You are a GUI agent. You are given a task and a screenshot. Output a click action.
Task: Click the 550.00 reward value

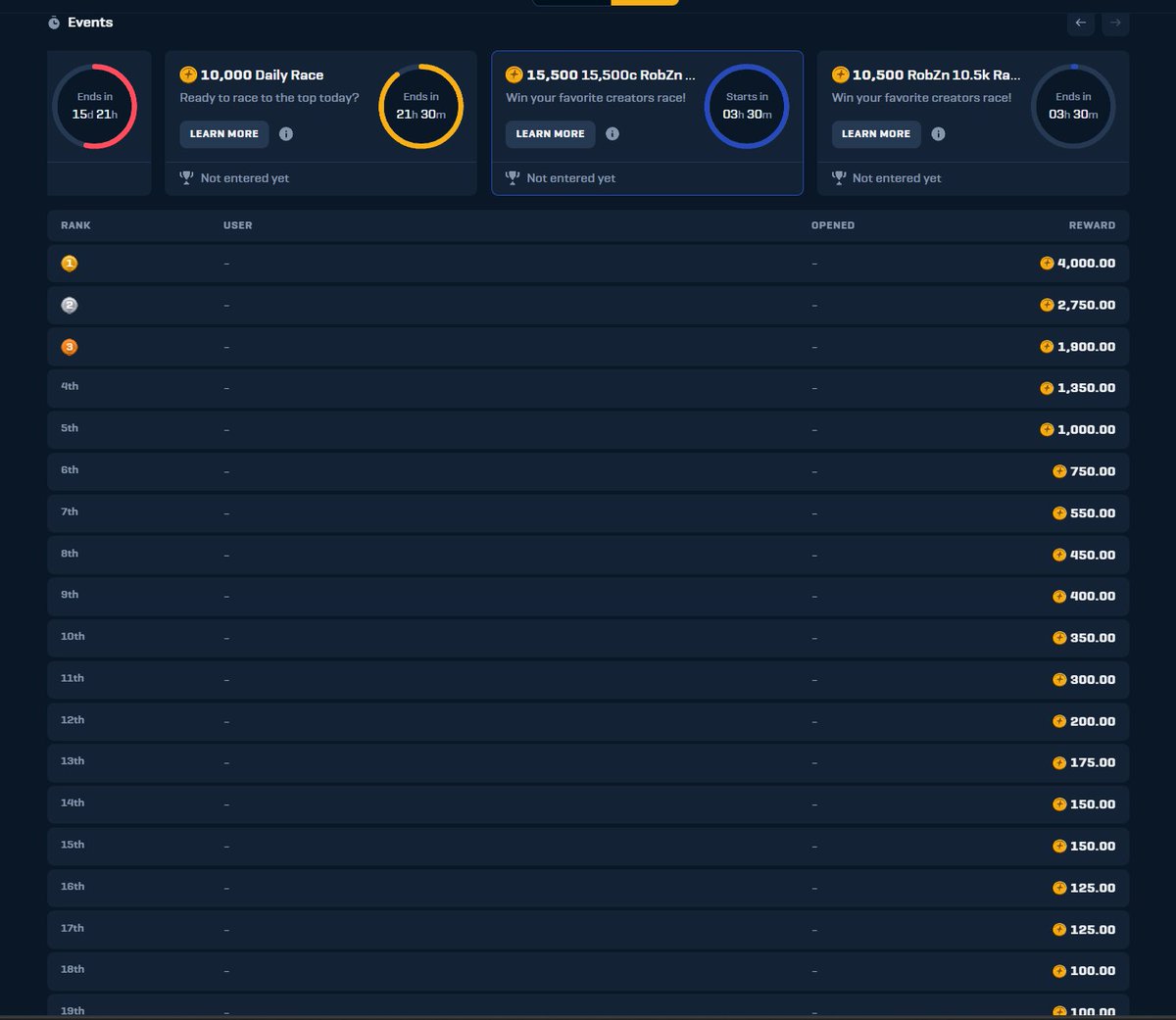[1093, 513]
